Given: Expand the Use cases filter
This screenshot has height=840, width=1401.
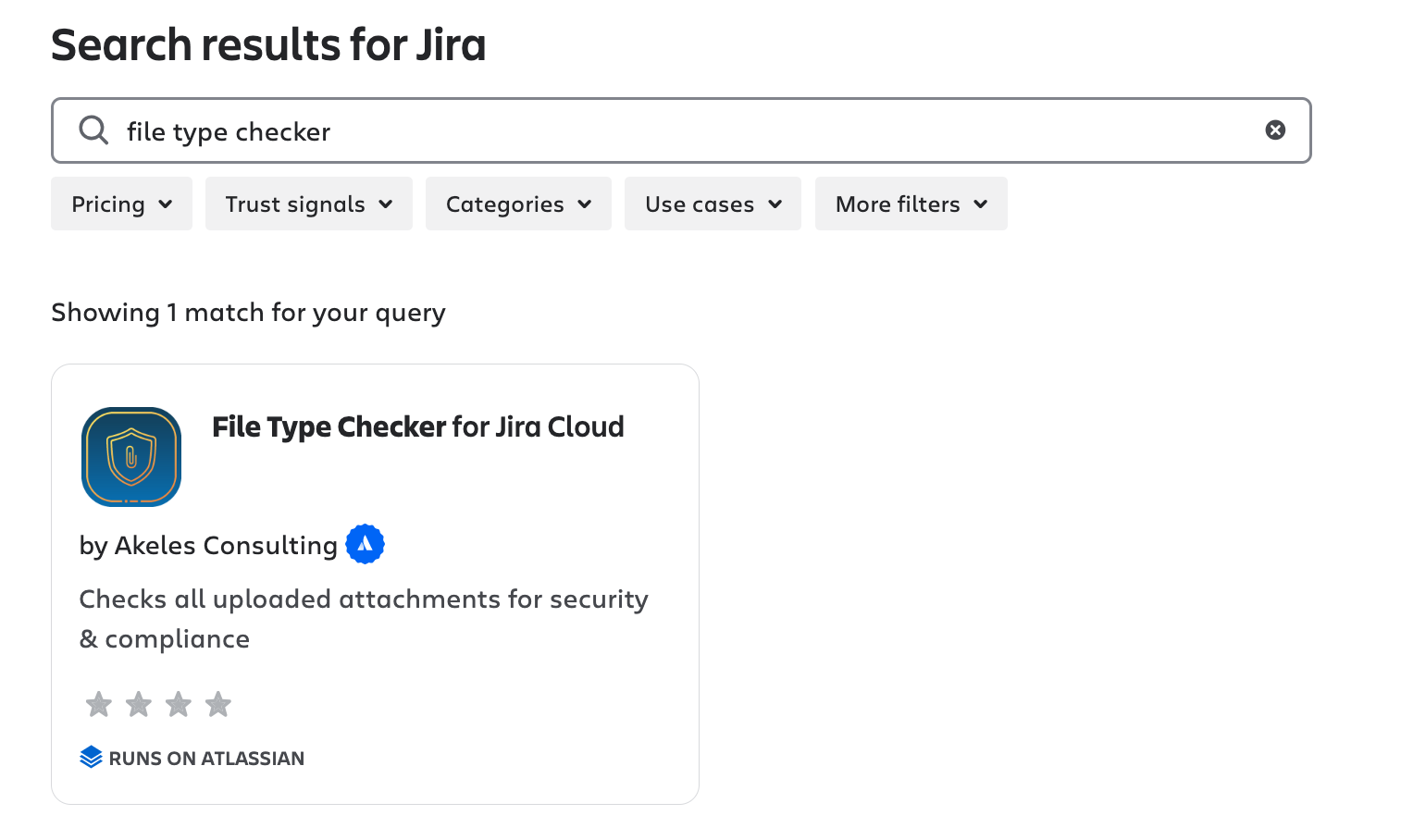Looking at the screenshot, I should (713, 204).
